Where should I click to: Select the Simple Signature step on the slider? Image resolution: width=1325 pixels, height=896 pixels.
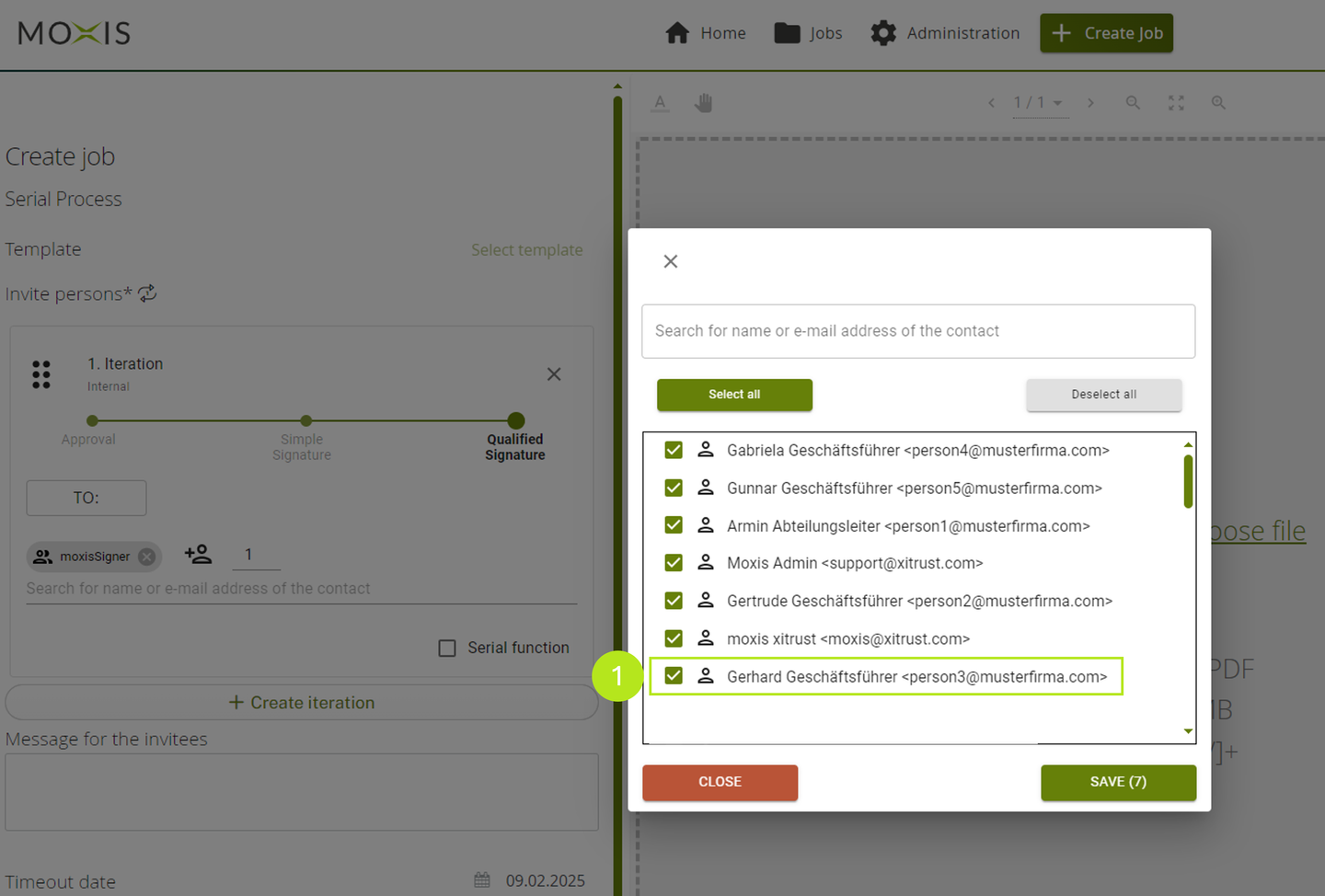[x=305, y=421]
